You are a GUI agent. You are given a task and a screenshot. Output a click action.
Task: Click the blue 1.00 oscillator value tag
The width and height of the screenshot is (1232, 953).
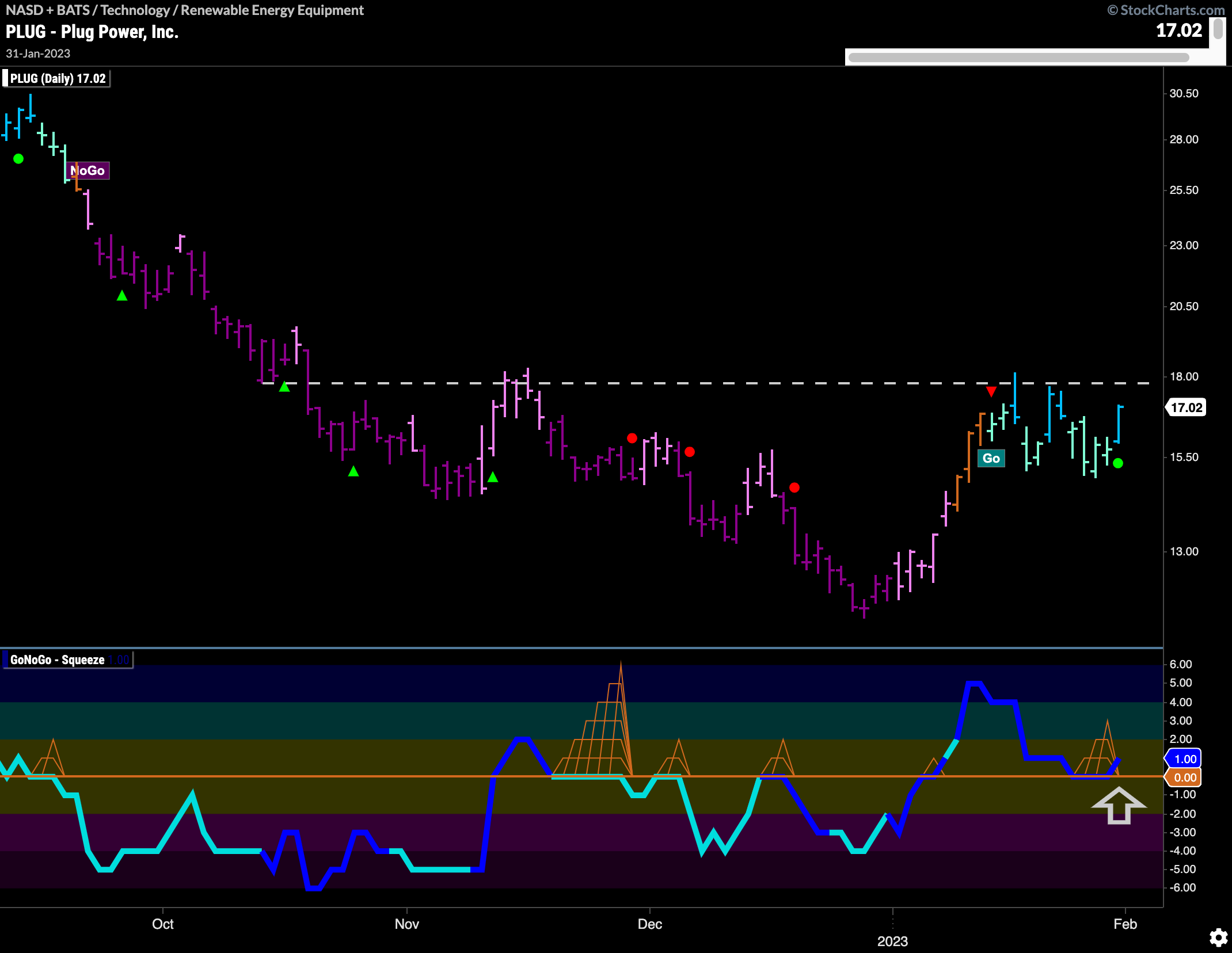(1184, 759)
